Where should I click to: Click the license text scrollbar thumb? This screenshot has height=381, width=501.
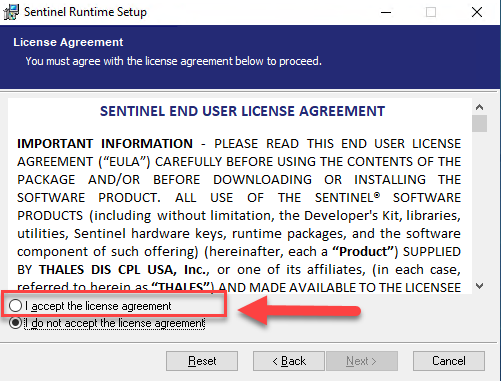point(479,123)
